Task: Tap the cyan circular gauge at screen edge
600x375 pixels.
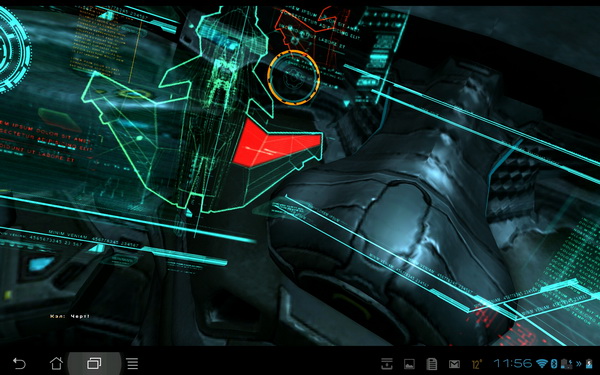Action: [x=15, y=50]
